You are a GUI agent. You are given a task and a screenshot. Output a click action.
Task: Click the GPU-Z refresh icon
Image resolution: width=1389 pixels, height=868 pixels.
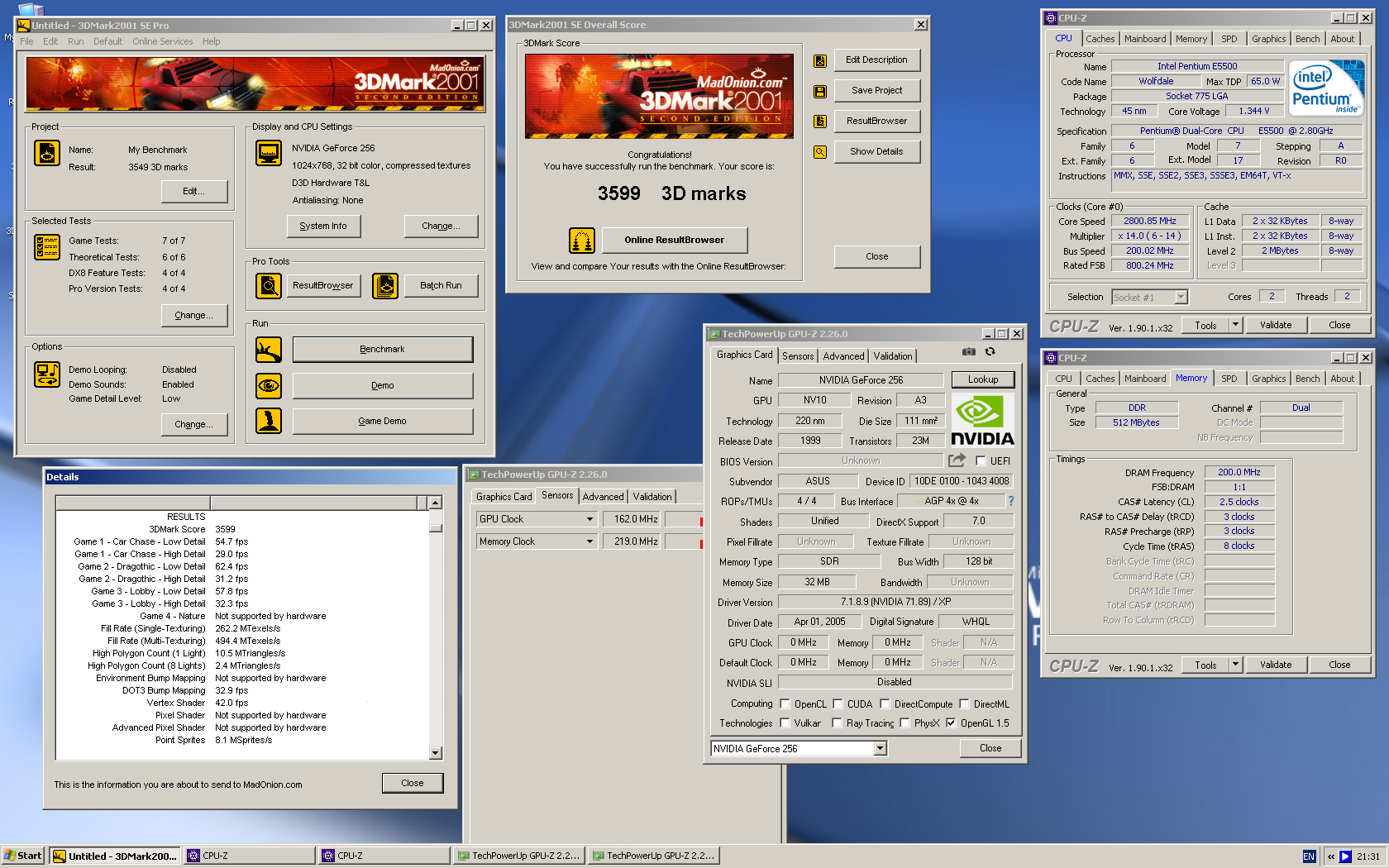pos(990,351)
